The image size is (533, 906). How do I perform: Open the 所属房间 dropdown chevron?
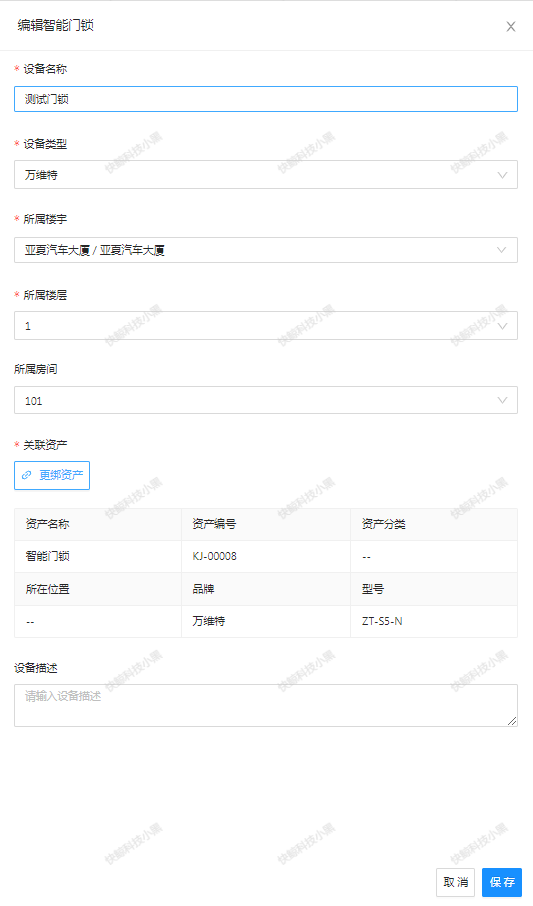[502, 400]
